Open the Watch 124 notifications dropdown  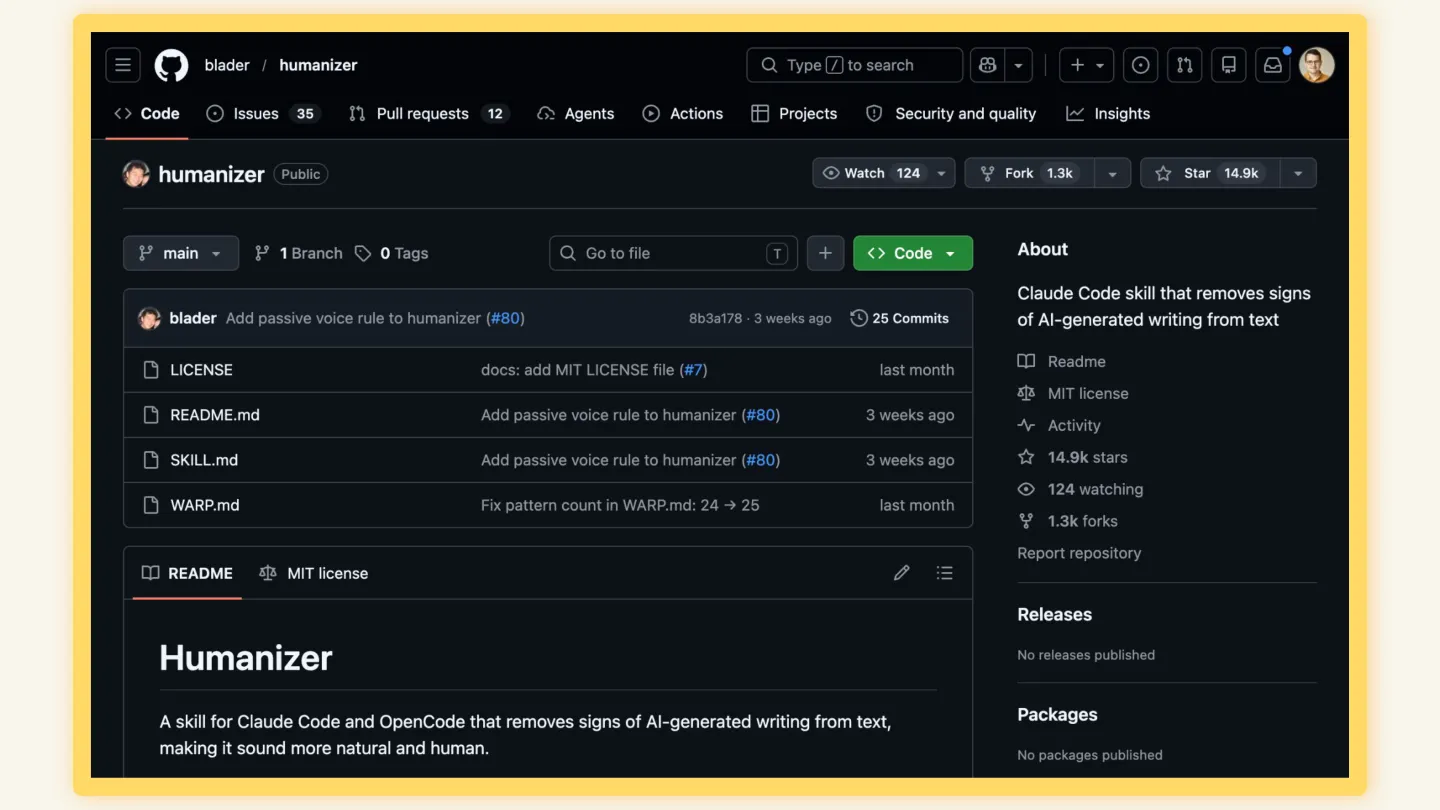pos(884,173)
